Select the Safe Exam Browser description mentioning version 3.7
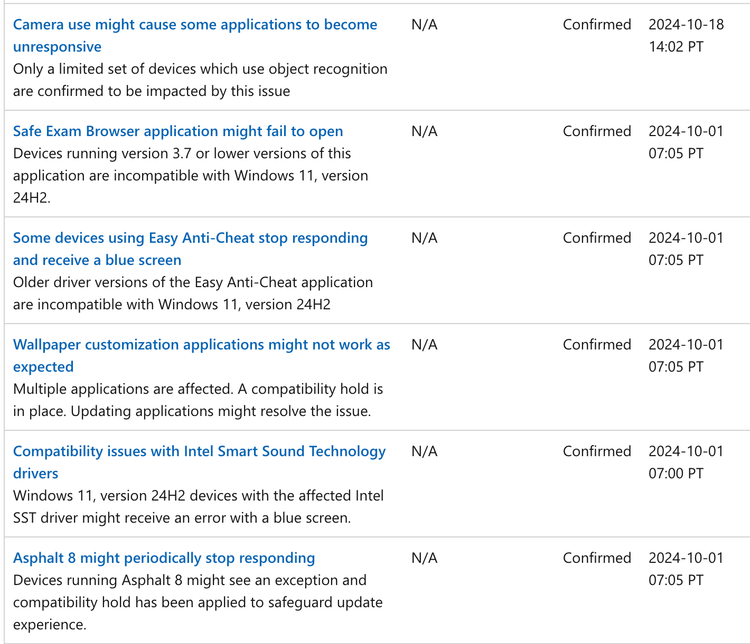The height and width of the screenshot is (644, 750). [190, 176]
